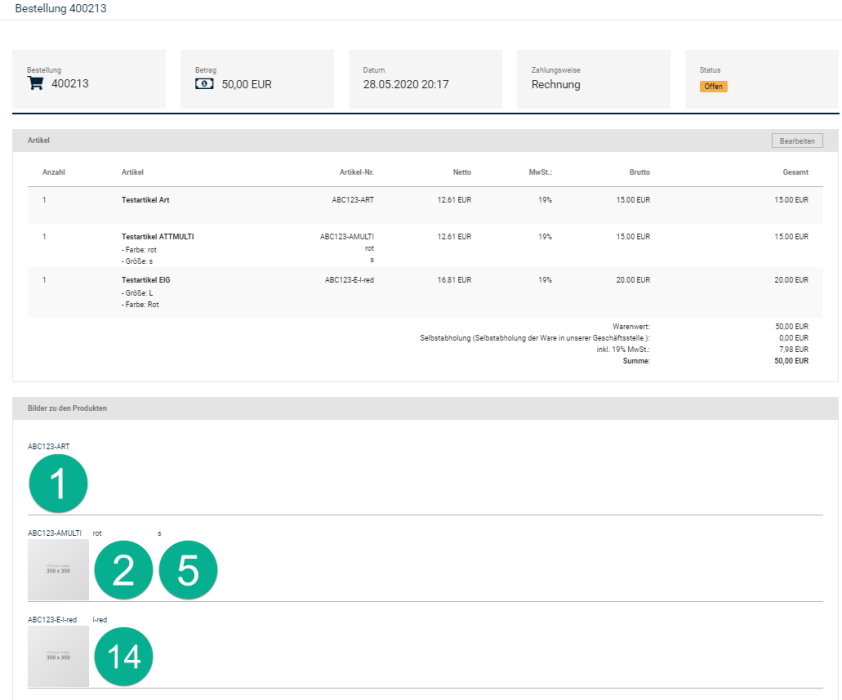Click the Artikel-Nr. column header
This screenshot has width=842, height=700.
click(x=356, y=173)
